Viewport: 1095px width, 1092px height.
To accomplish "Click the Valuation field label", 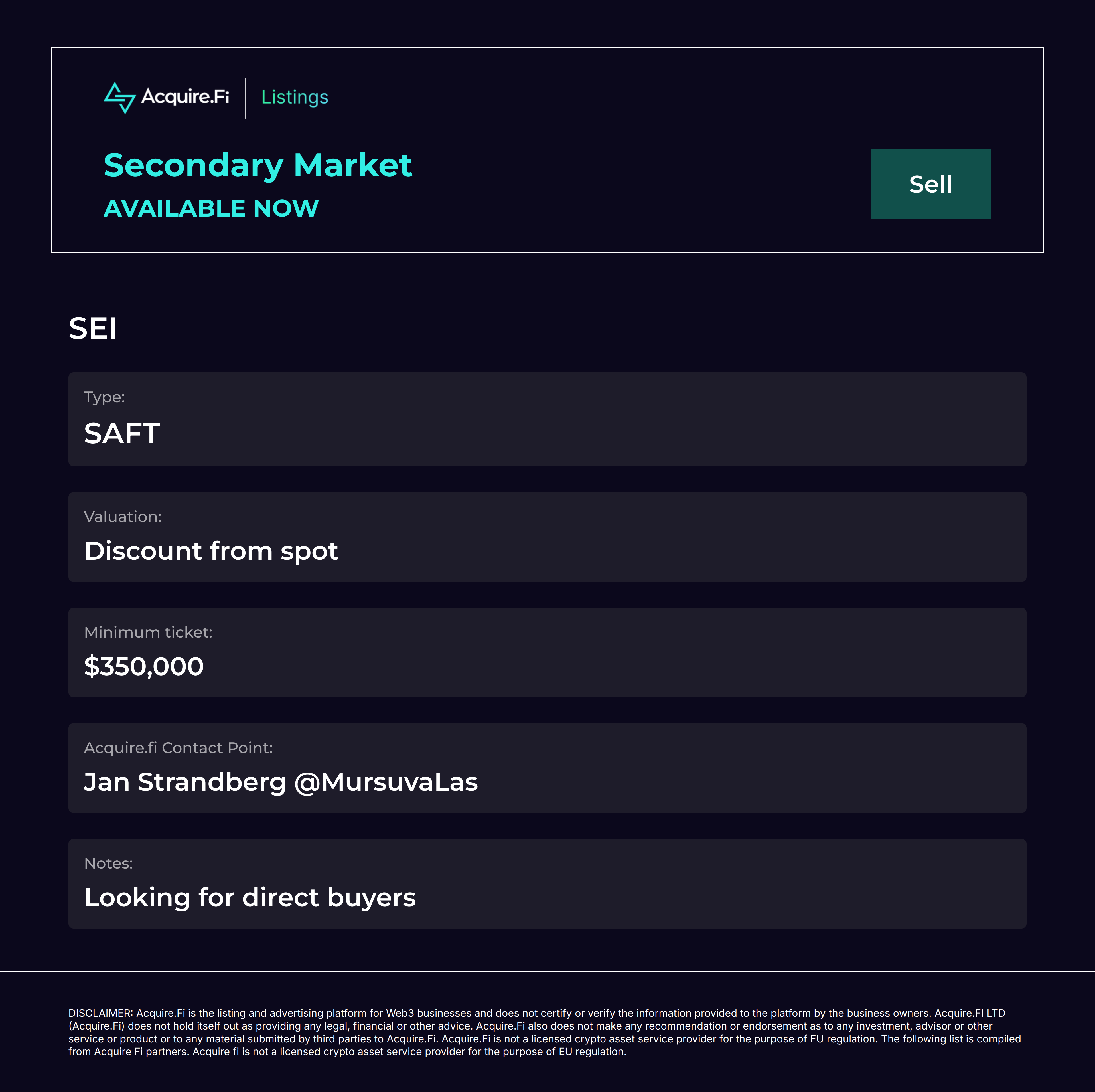I will (122, 517).
